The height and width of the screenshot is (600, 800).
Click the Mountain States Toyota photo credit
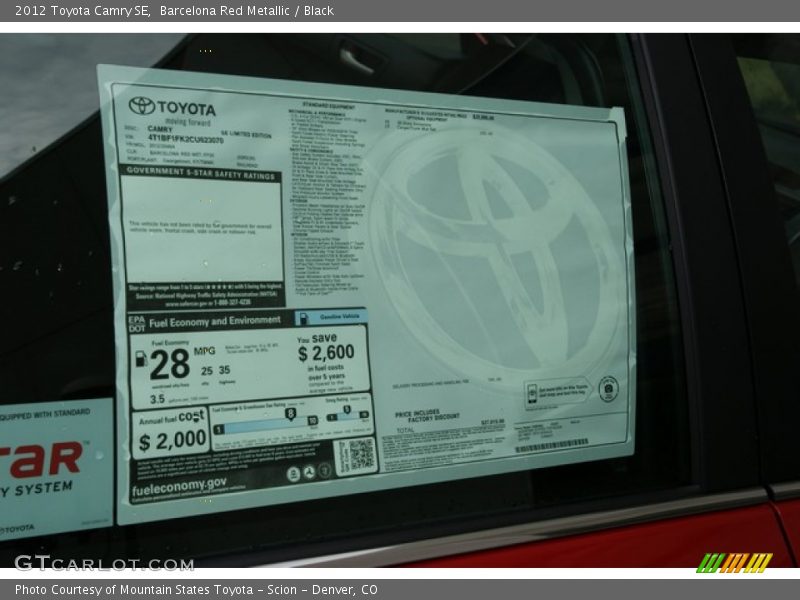(x=196, y=590)
